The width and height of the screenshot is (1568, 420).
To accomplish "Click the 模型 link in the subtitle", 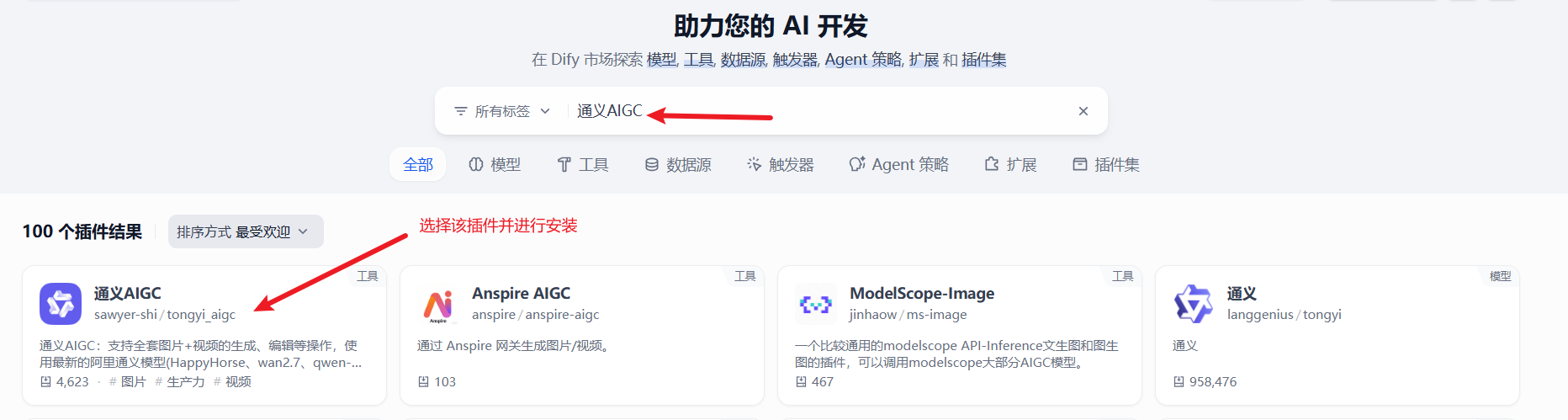I will coord(661,60).
